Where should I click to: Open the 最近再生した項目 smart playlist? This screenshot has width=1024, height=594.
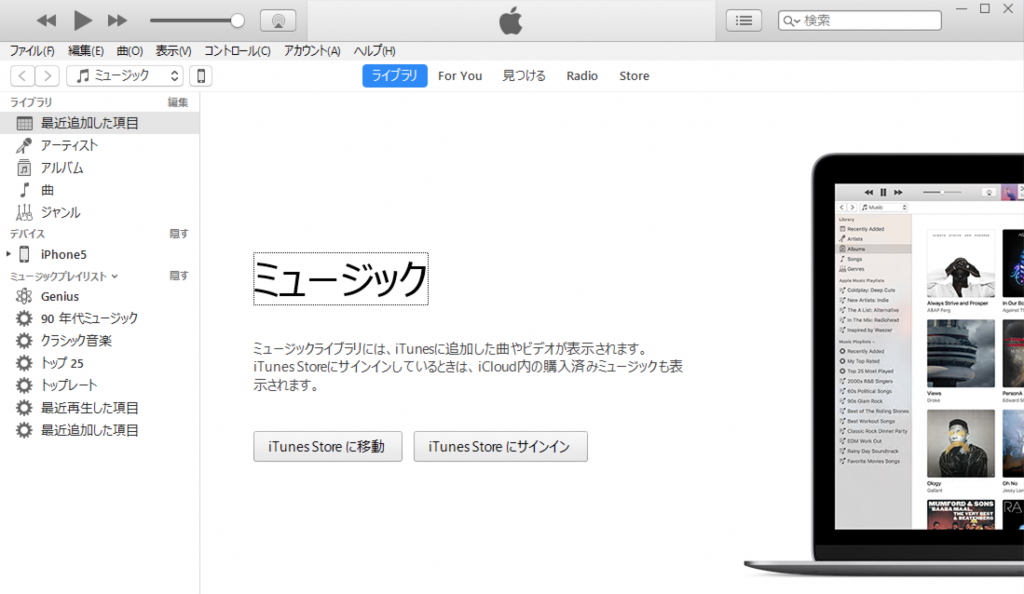(x=99, y=408)
